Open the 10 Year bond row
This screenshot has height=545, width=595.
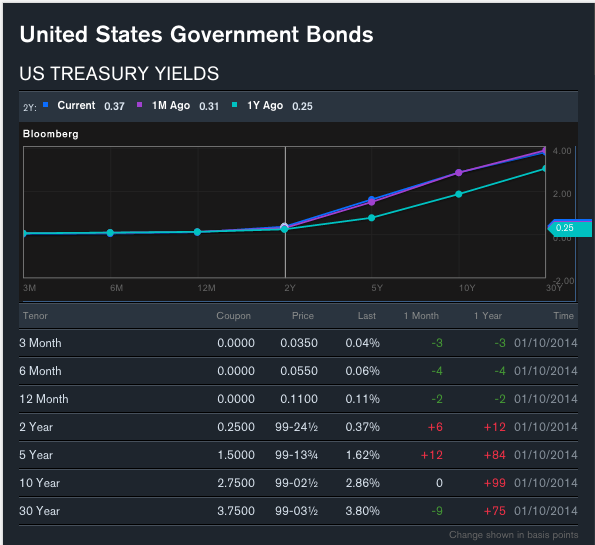298,483
